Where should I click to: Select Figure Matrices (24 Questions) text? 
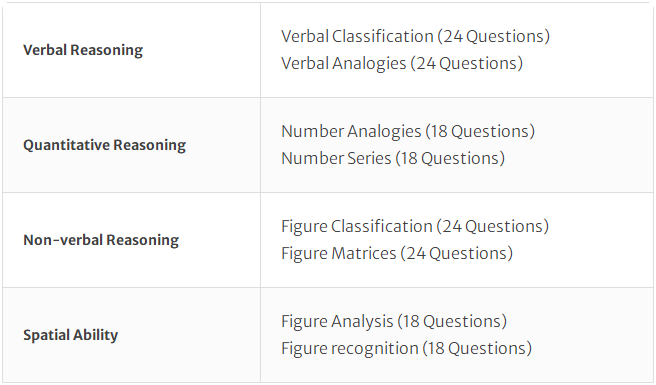tap(397, 254)
